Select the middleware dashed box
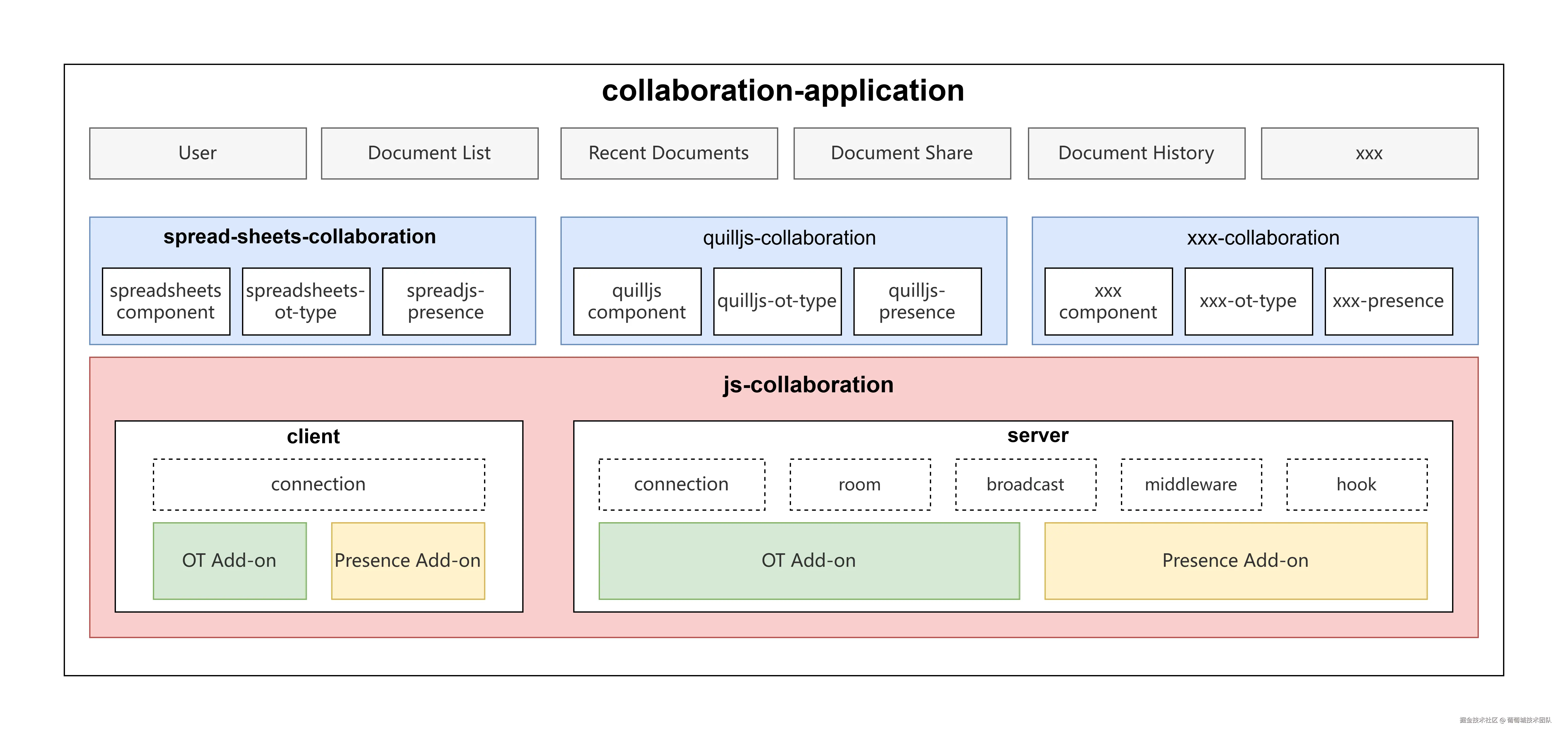The image size is (1568, 740). click(x=1191, y=485)
